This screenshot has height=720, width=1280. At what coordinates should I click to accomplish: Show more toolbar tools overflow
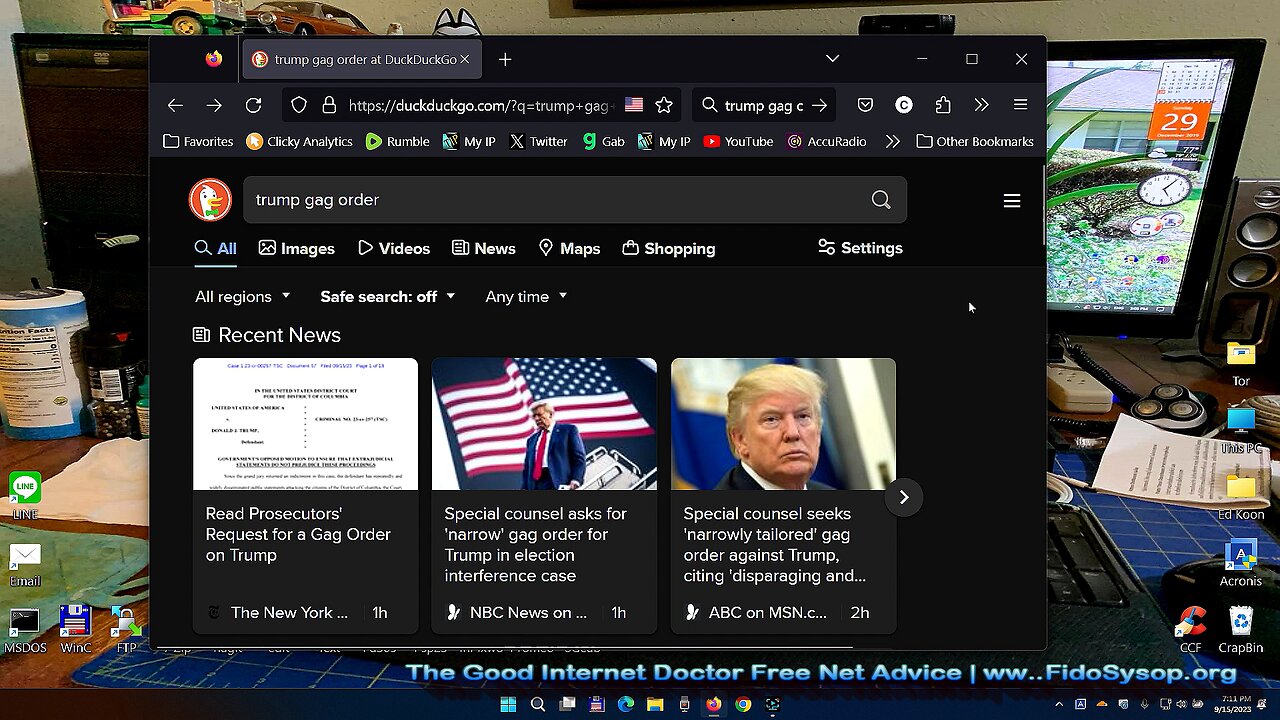pyautogui.click(x=981, y=105)
